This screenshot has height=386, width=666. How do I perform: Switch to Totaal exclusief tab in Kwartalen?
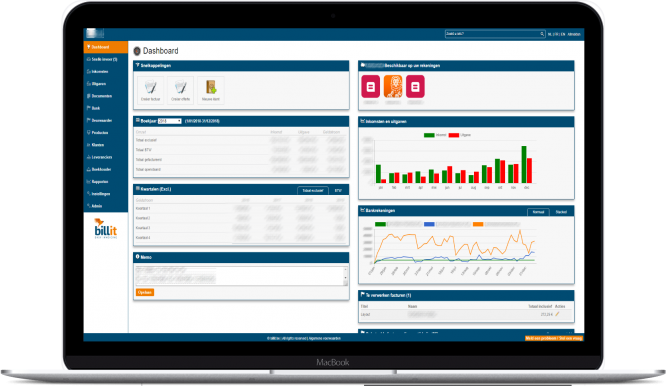(x=313, y=191)
